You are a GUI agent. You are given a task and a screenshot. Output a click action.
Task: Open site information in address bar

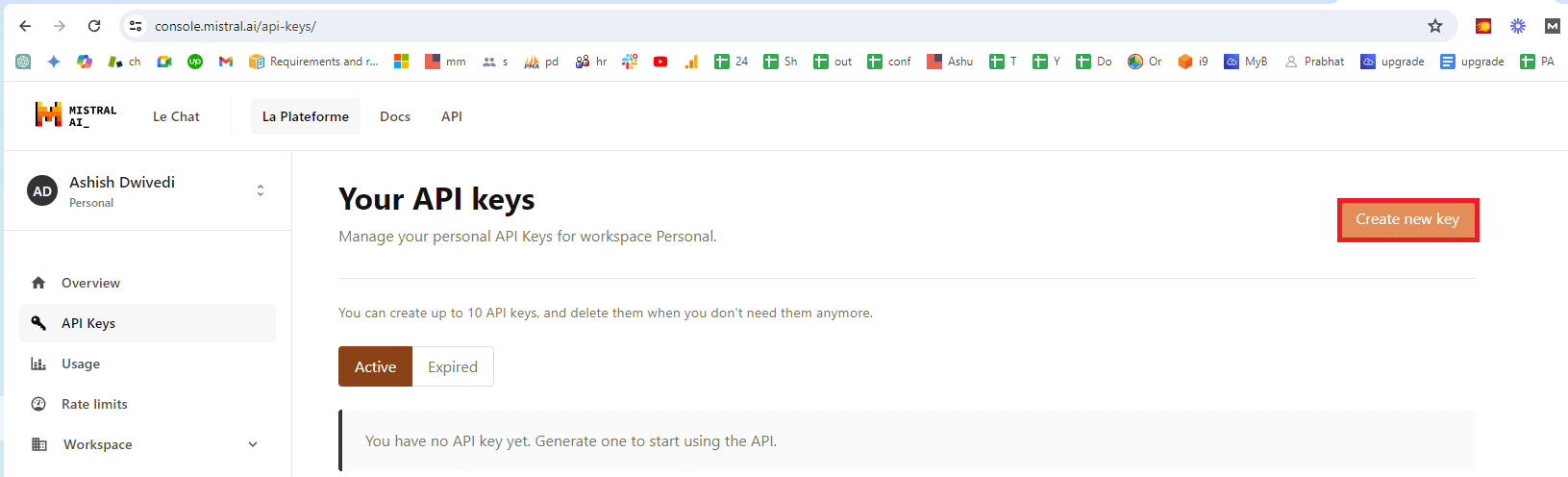[x=136, y=26]
